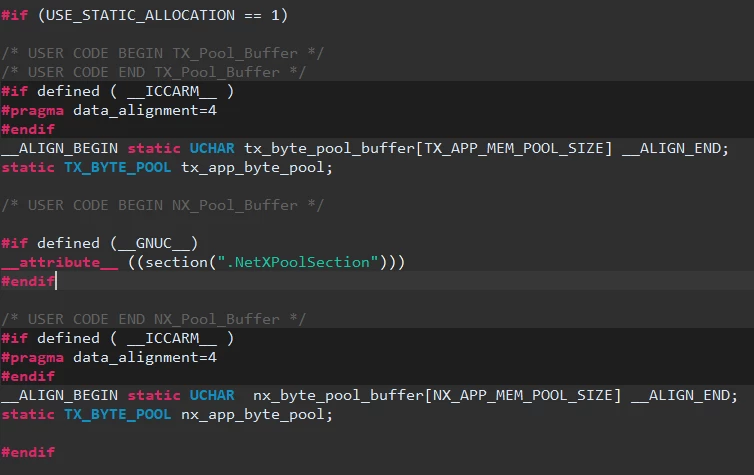Click the tx_app_byte_pool variable name

point(253,167)
